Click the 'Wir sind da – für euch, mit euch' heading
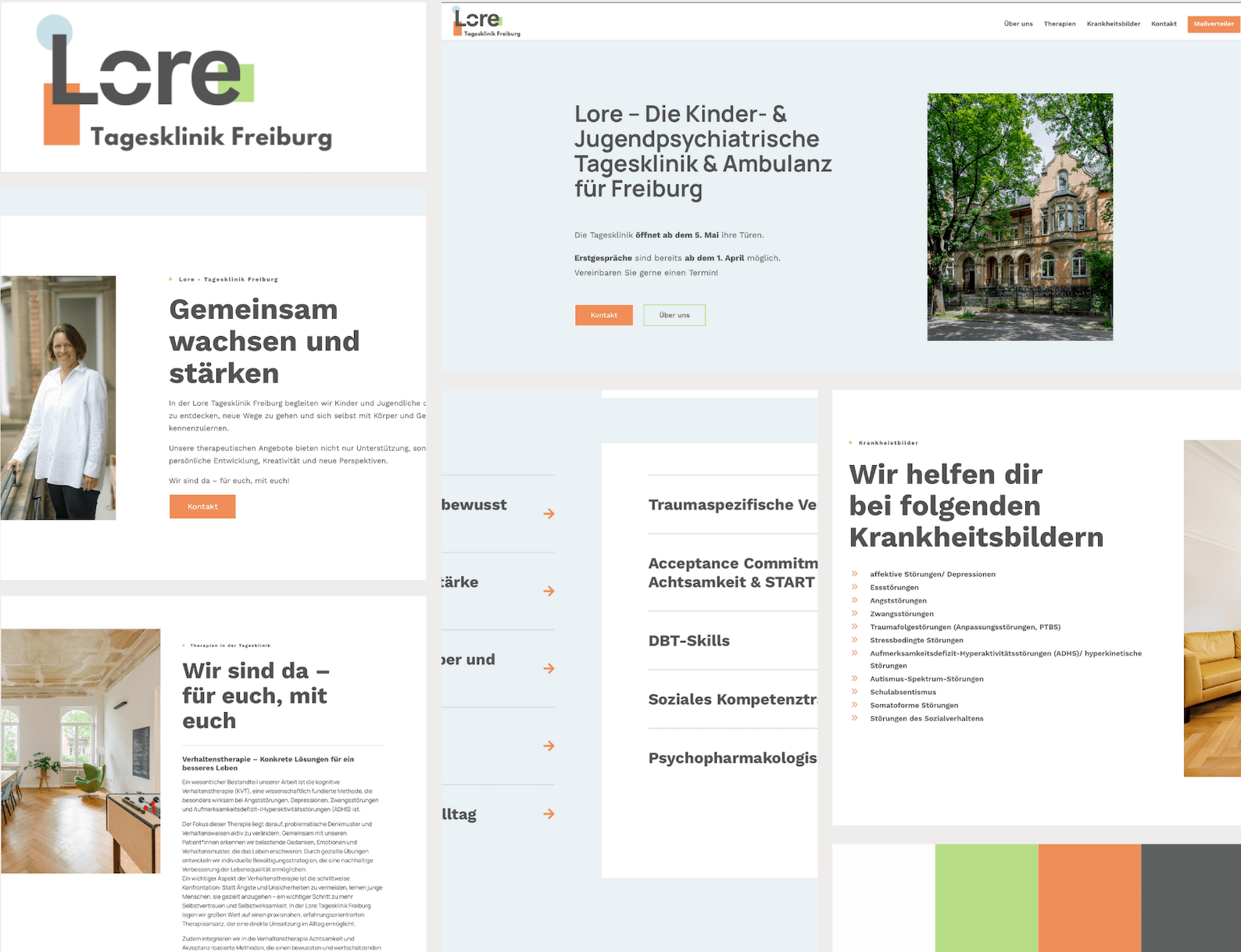The width and height of the screenshot is (1241, 952). (256, 696)
